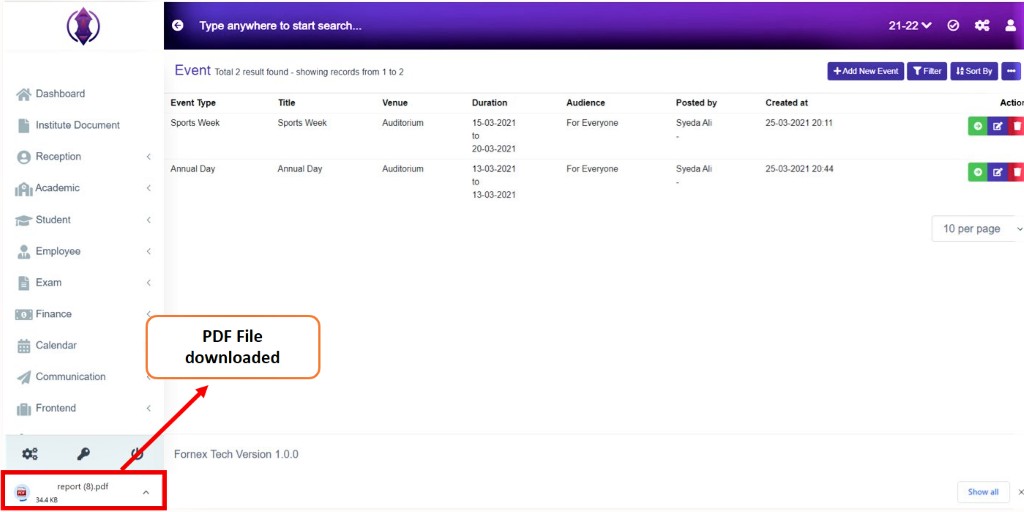Click the Institute Document file icon
The image size is (1024, 512).
[x=24, y=125]
